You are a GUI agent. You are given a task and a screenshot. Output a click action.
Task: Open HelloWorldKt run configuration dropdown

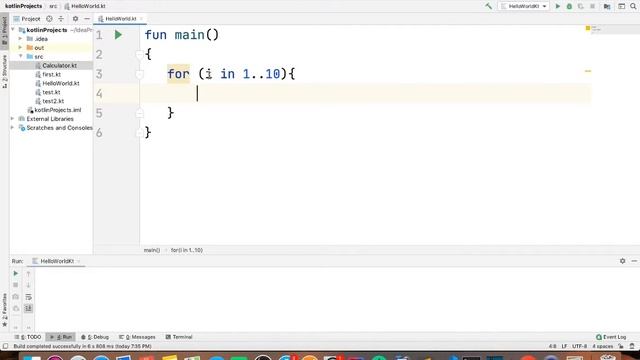(524, 6)
